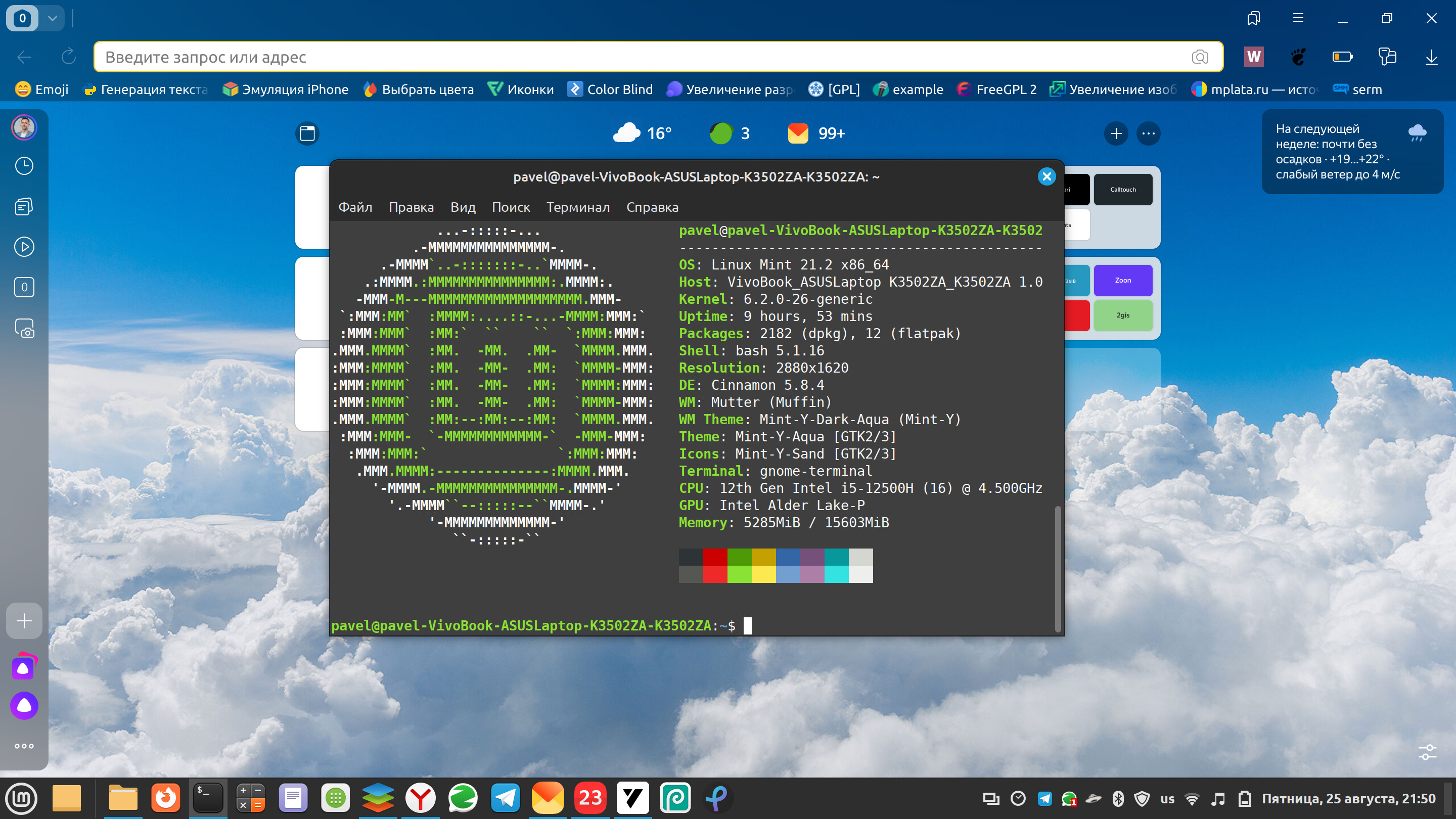This screenshot has height=819, width=1456.
Task: Open downloads via the arrow icon in toolbar
Action: point(1432,57)
